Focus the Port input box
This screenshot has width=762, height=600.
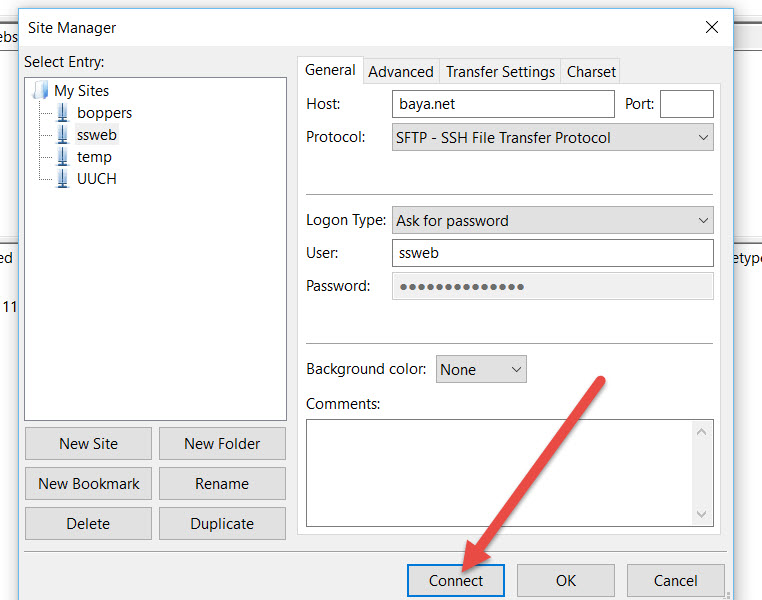(x=686, y=104)
